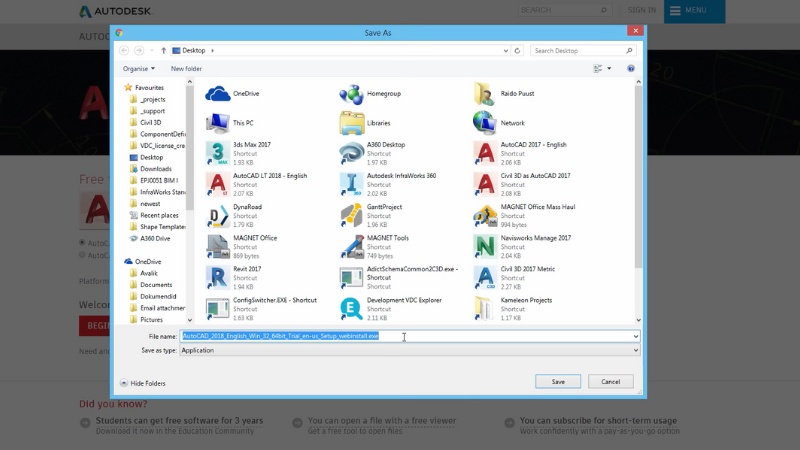Select A360 Drive in sidebar

(x=155, y=239)
